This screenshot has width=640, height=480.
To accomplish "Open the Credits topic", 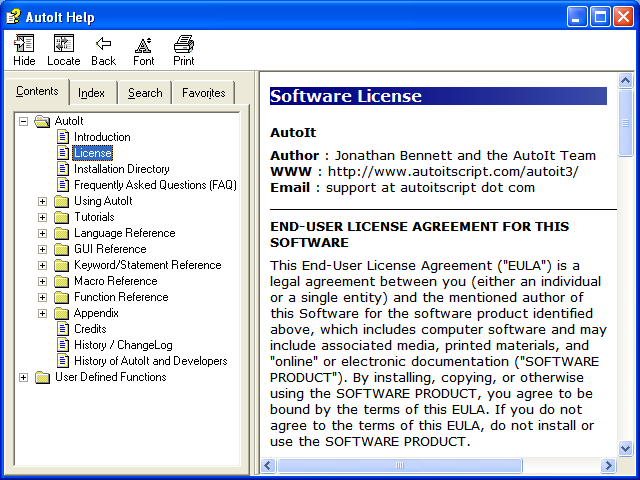I will [x=90, y=329].
